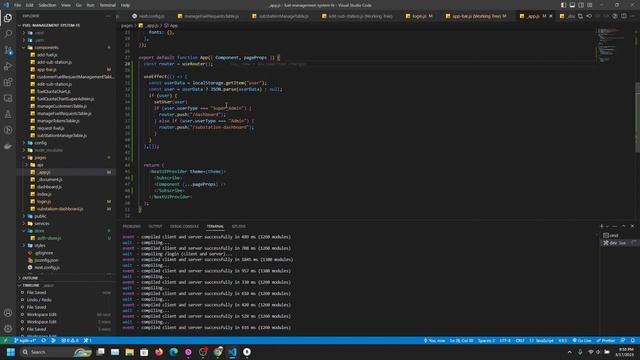
Task: Switch to the login.js editor tab
Action: [x=419, y=16]
